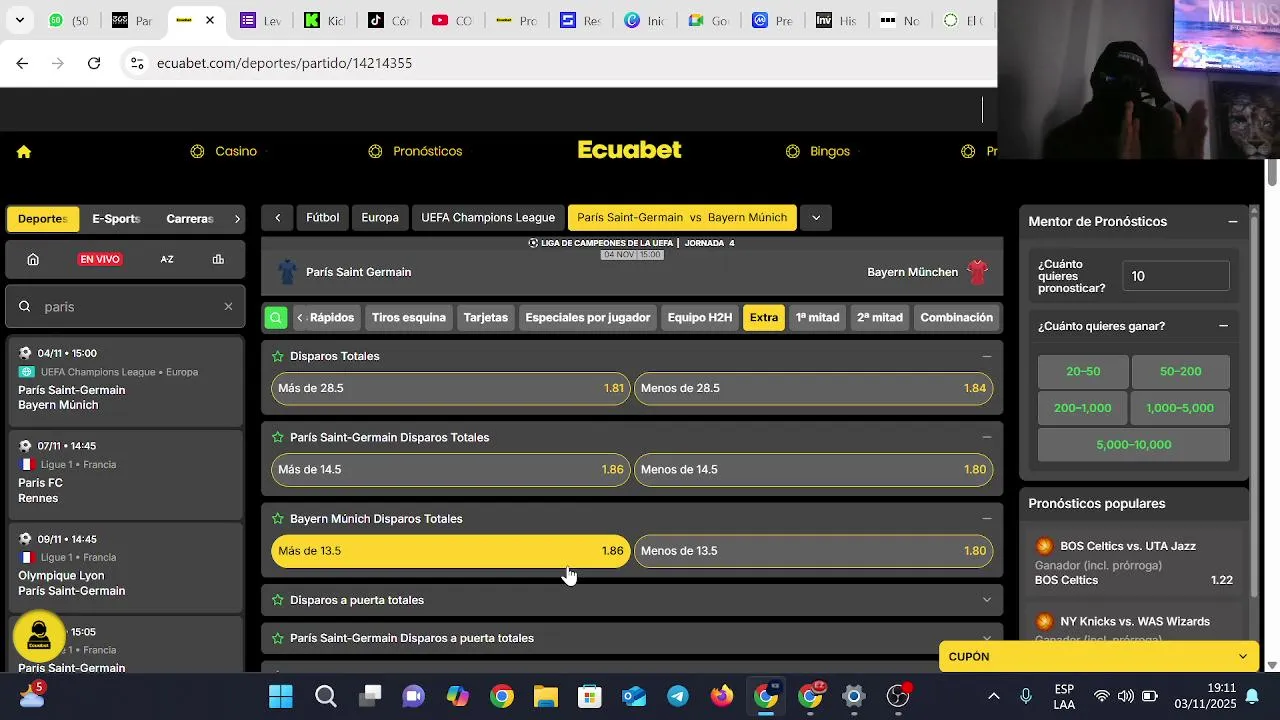Reload the page in browser toolbar
1280x720 pixels.
[x=94, y=63]
